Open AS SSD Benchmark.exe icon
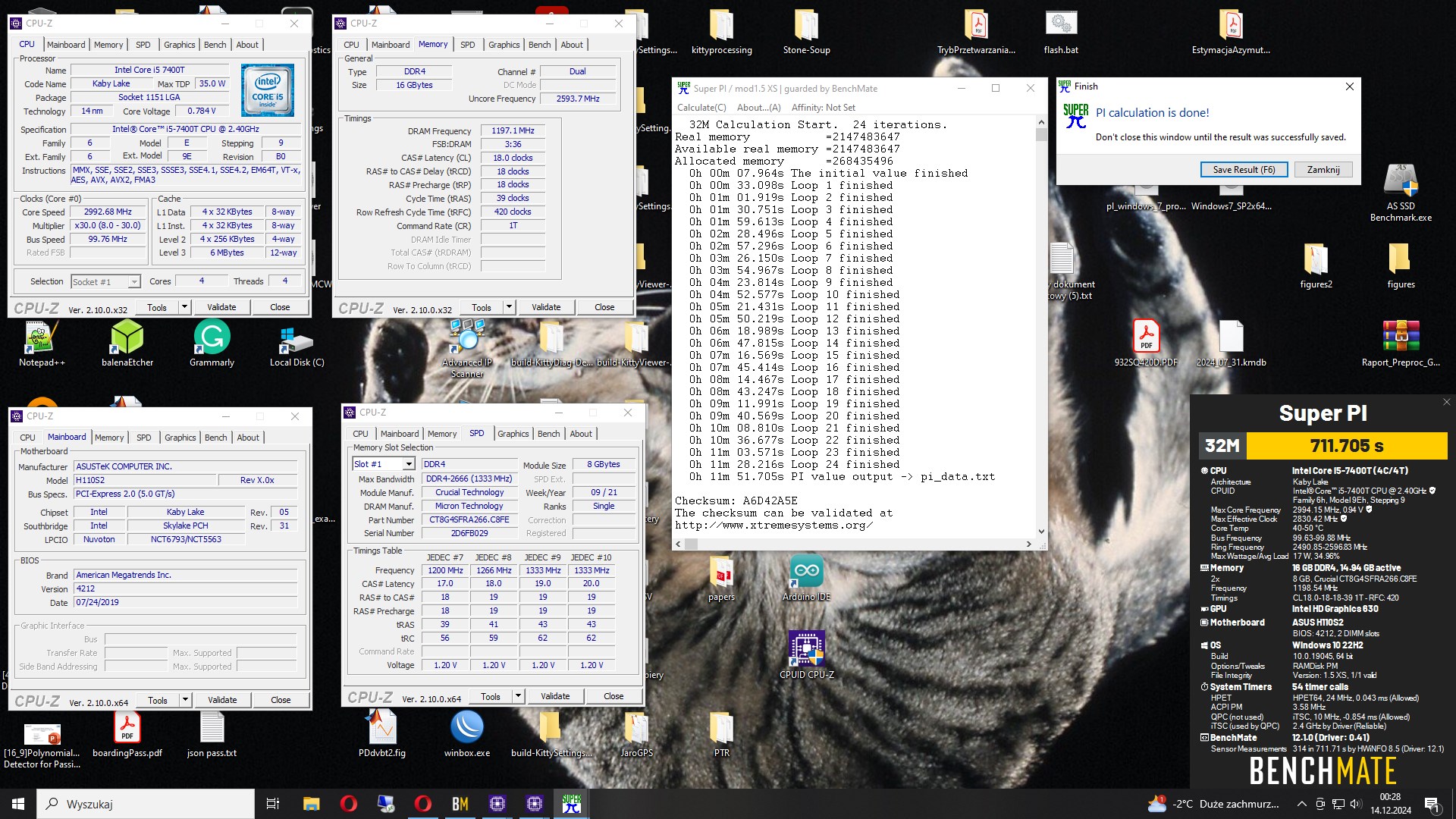The image size is (1456, 819). click(1401, 193)
